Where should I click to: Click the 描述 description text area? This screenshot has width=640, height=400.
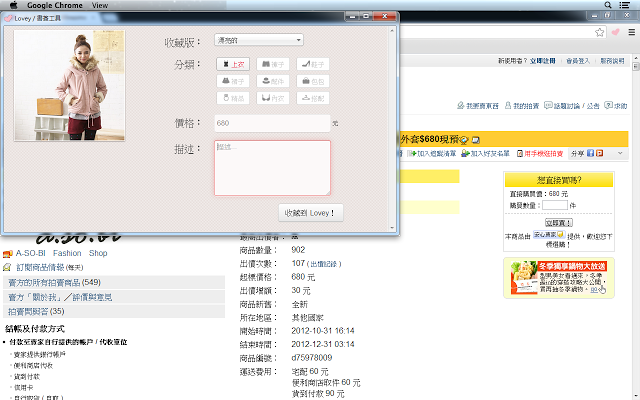pyautogui.click(x=272, y=167)
